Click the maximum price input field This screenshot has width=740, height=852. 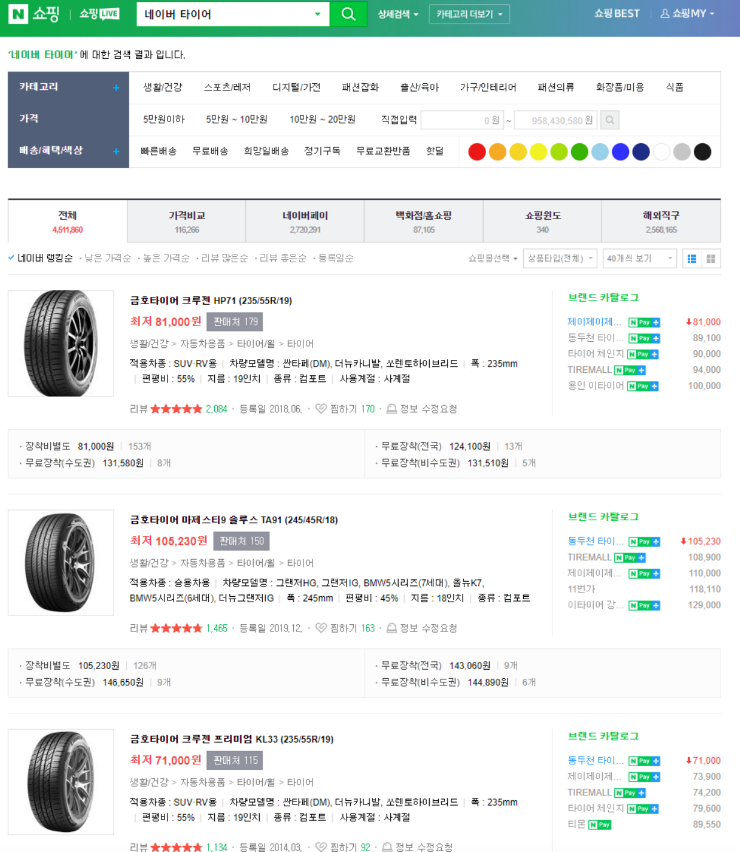pyautogui.click(x=555, y=120)
